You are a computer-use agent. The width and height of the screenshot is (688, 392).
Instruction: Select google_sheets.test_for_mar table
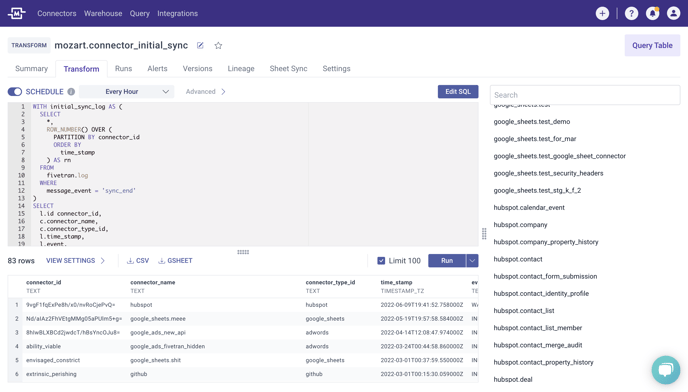click(534, 139)
